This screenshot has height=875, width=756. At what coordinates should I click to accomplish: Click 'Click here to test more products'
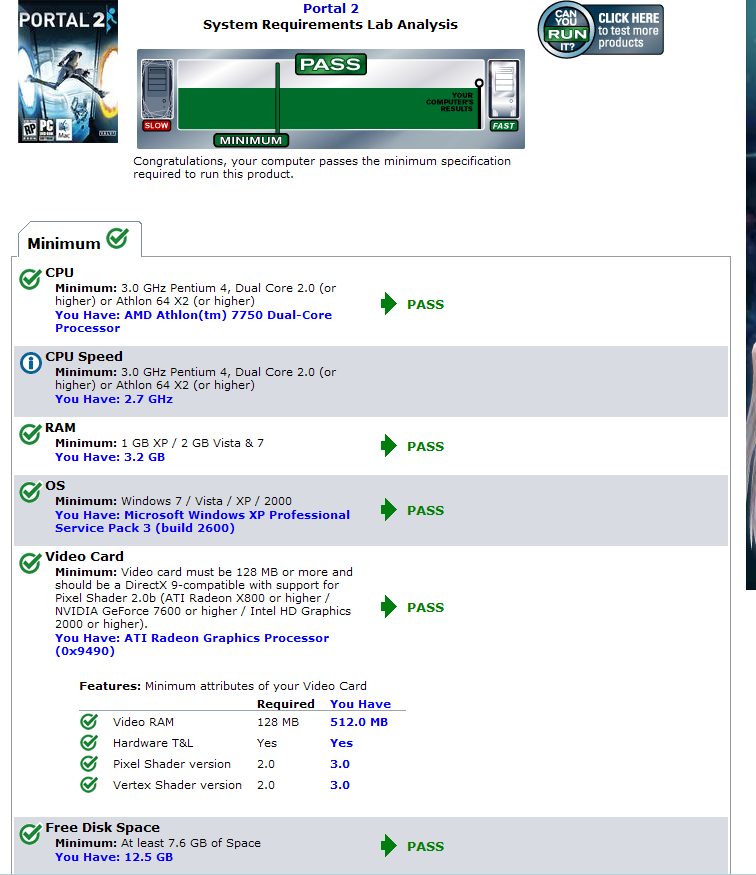pos(629,30)
